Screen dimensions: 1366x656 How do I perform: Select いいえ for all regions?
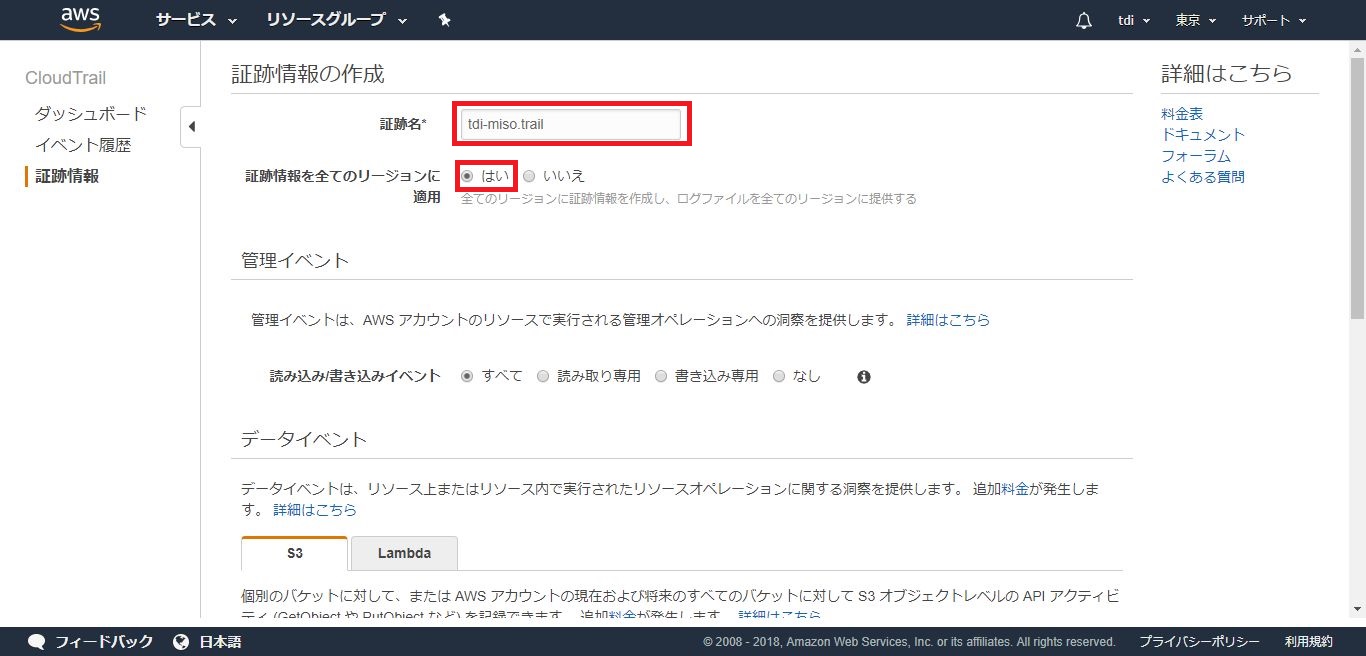pyautogui.click(x=529, y=176)
